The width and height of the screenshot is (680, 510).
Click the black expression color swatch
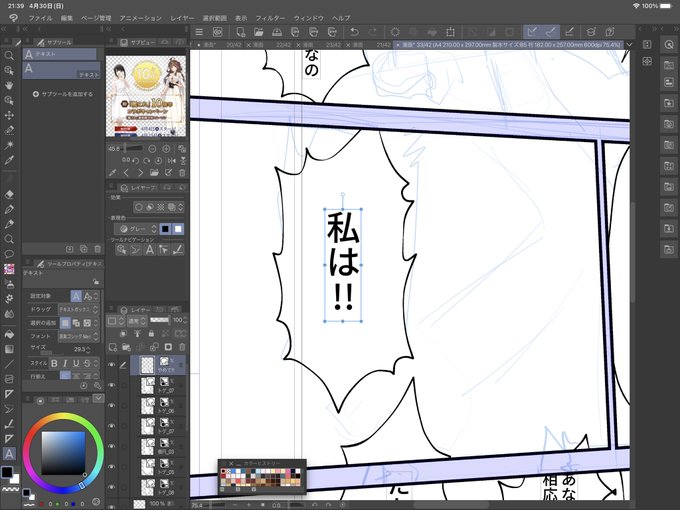165,229
